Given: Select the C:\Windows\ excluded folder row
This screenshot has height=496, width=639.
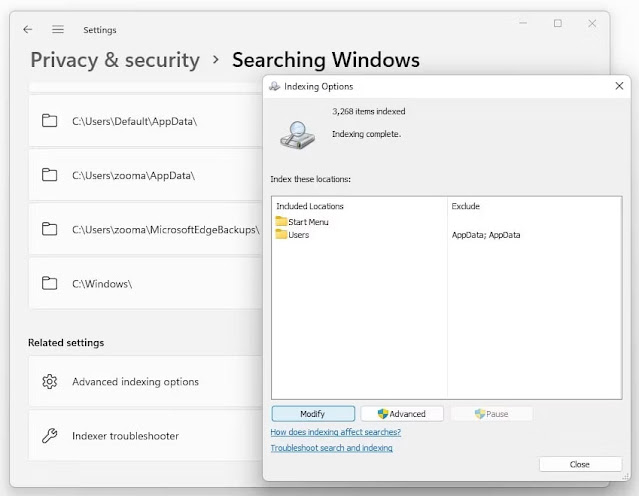Looking at the screenshot, I should 145,283.
